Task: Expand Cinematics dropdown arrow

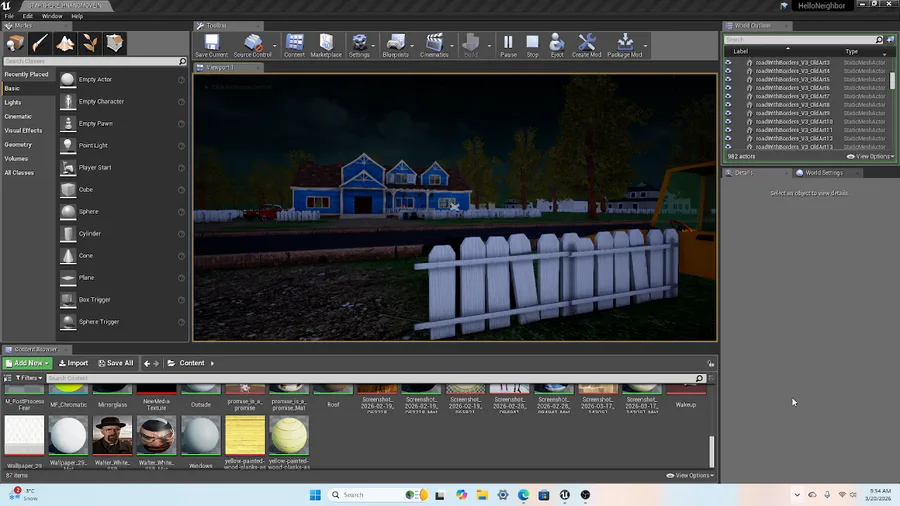Action: (452, 46)
